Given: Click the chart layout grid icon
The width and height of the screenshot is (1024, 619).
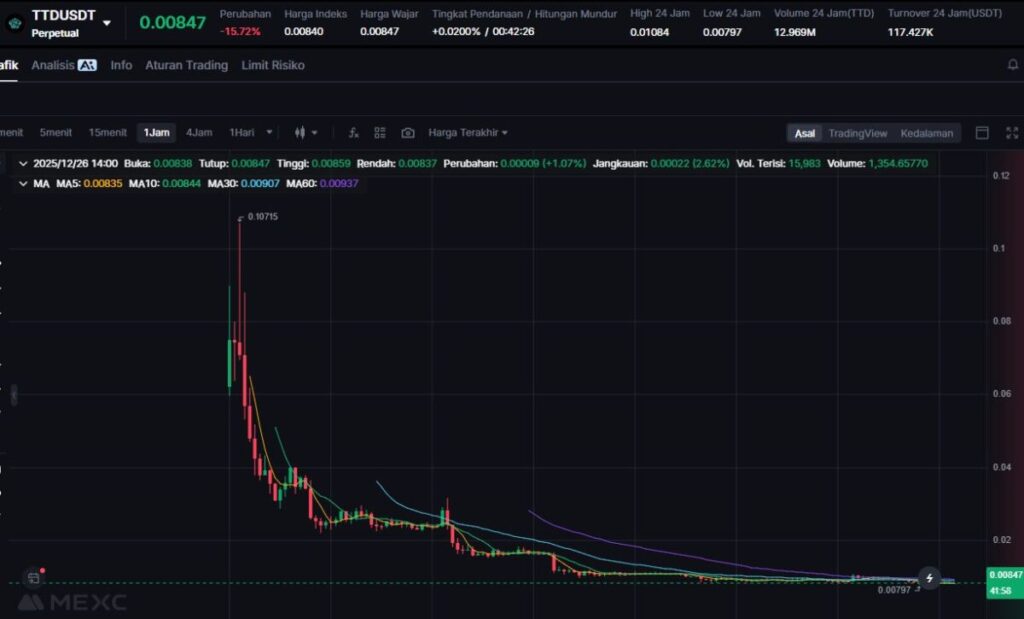Looking at the screenshot, I should 380,132.
